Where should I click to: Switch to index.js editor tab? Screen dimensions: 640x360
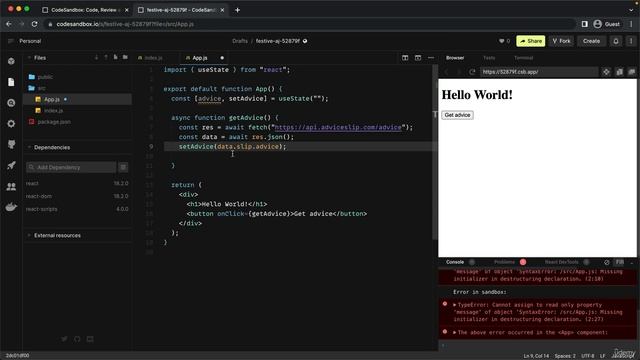pyautogui.click(x=153, y=58)
